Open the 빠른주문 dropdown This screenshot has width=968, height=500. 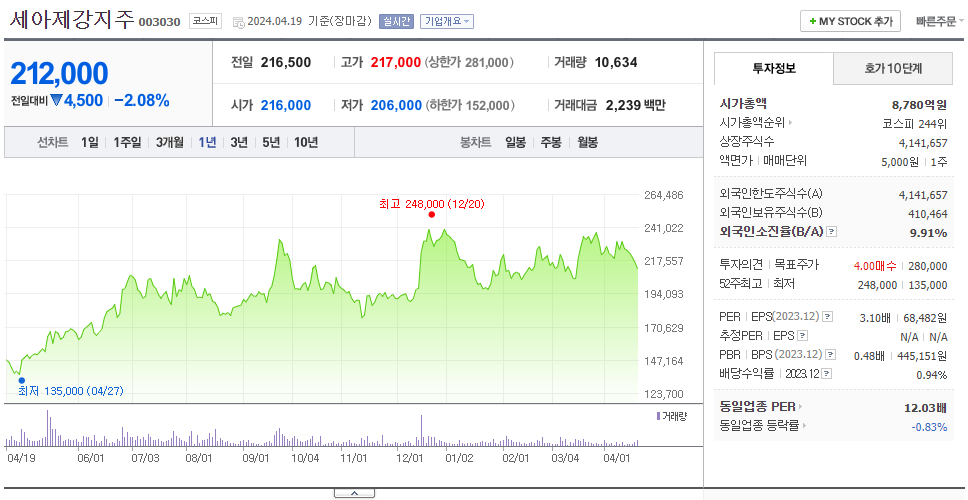click(940, 22)
